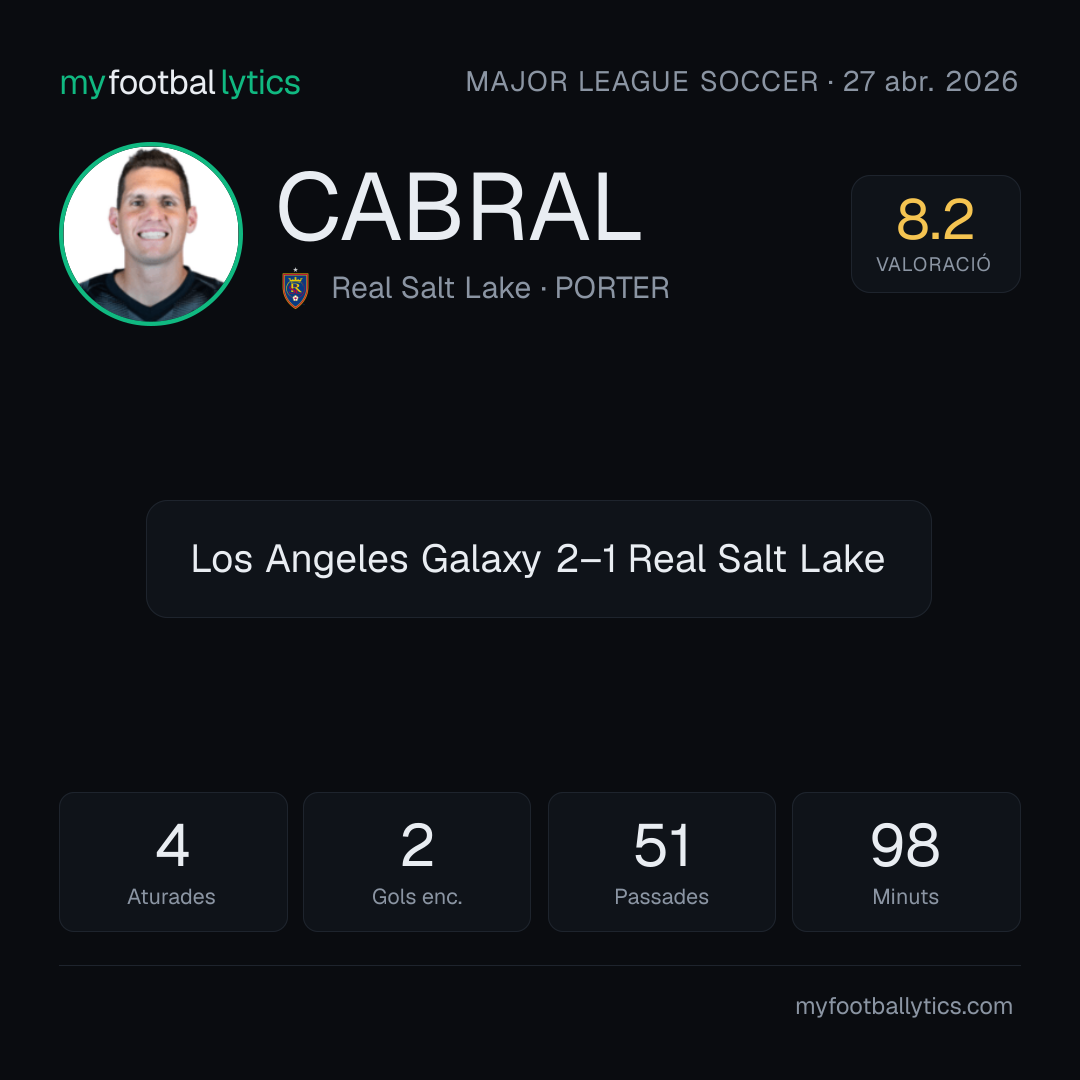The image size is (1080, 1080).
Task: Click the yellow 8.2 rating number
Action: [935, 220]
